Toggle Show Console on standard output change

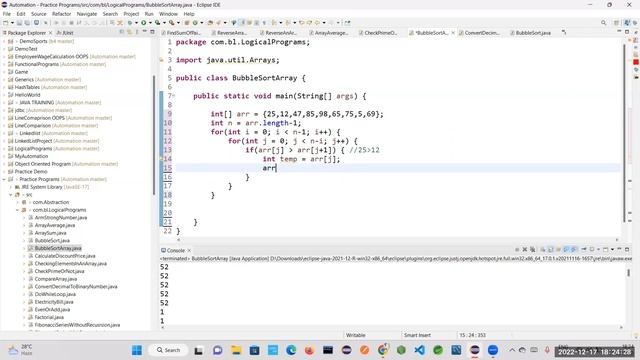[x=566, y=249]
